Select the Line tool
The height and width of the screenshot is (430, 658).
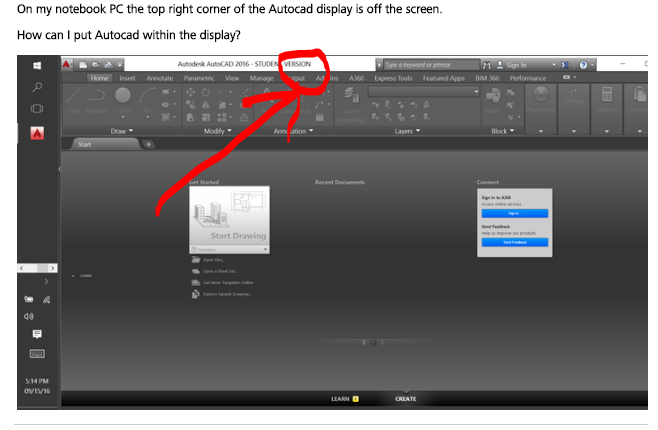(x=74, y=100)
